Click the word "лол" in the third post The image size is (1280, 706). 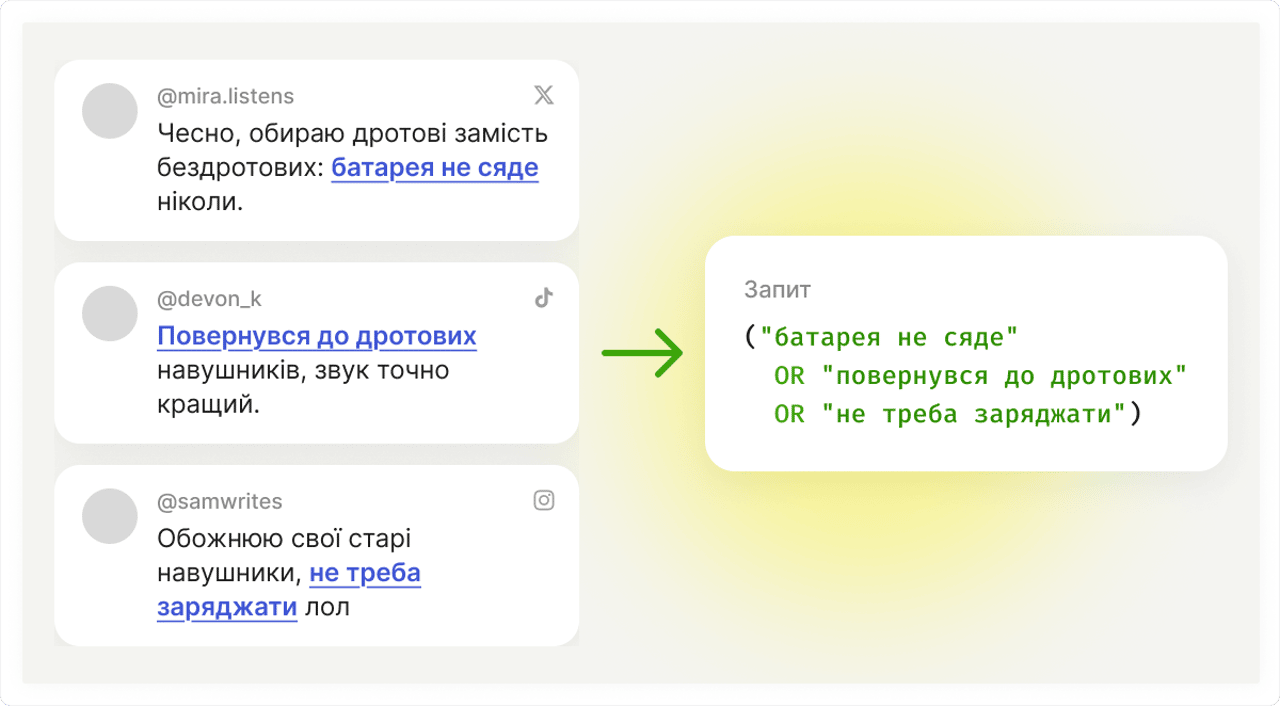[329, 607]
